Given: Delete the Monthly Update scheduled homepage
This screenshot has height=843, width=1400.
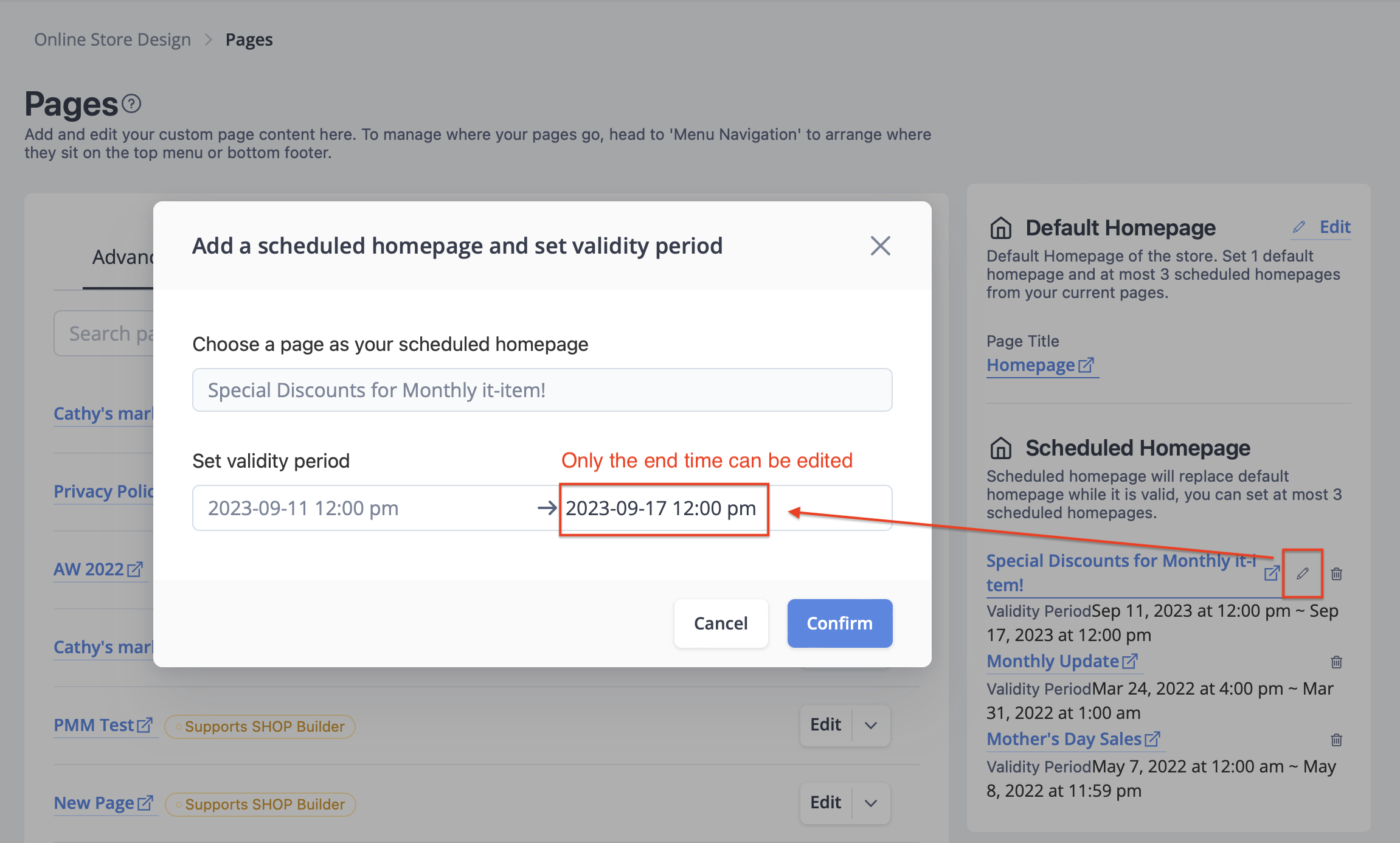Looking at the screenshot, I should click(x=1336, y=662).
